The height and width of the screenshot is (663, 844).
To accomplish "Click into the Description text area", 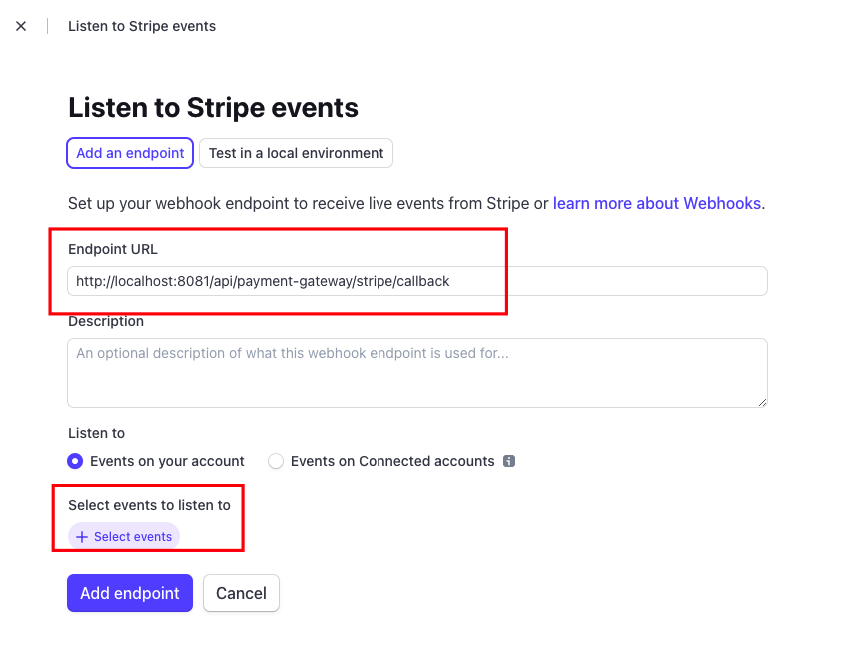I will 417,372.
